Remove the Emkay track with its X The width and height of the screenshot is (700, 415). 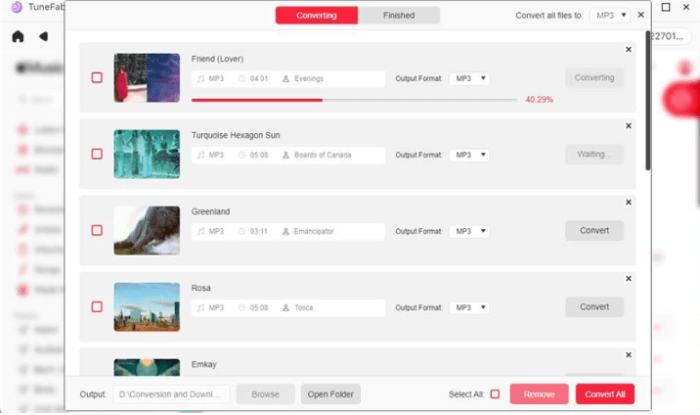click(x=629, y=355)
